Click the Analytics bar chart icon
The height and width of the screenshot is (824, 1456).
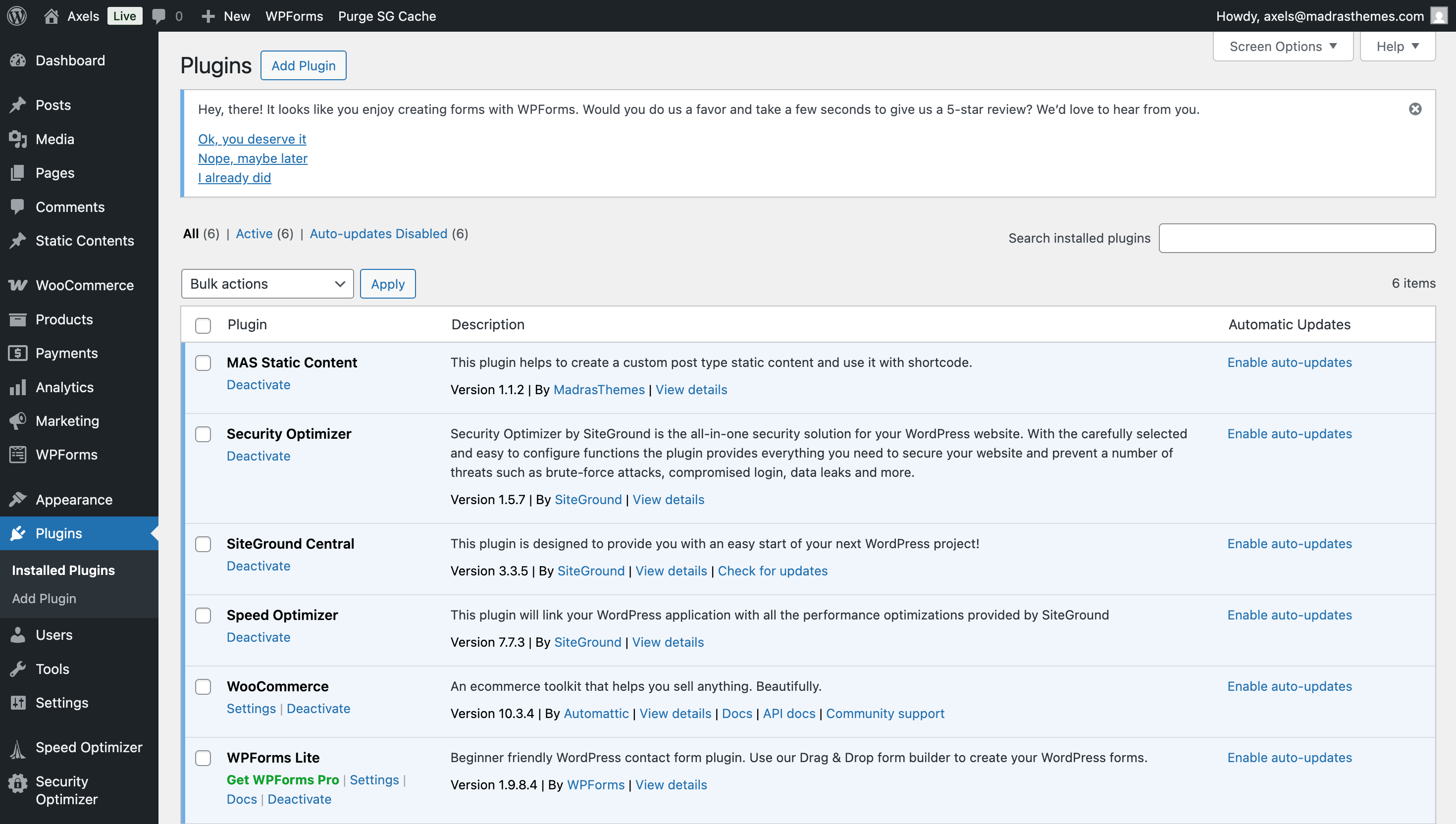click(18, 387)
